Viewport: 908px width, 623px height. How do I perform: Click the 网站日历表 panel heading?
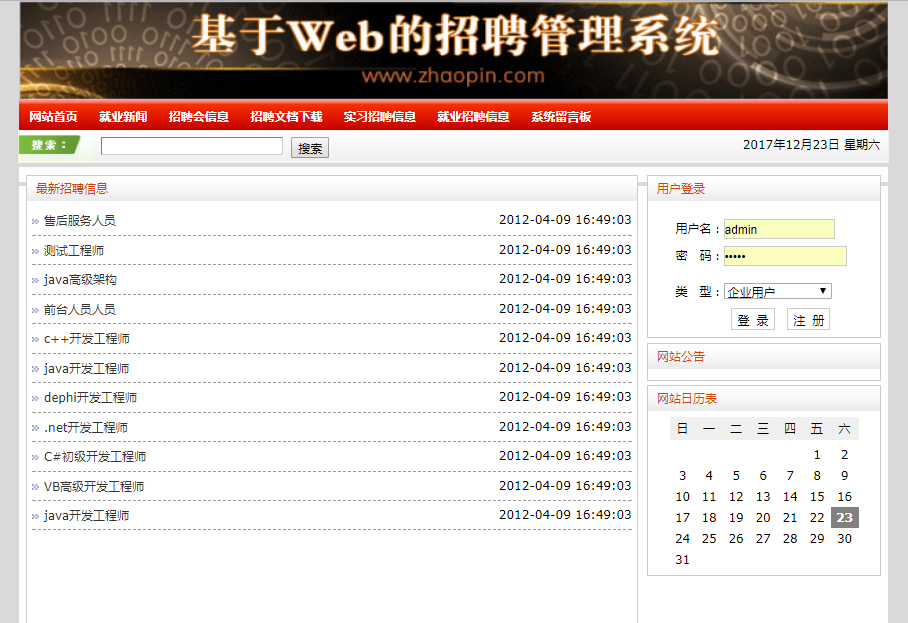pos(687,398)
